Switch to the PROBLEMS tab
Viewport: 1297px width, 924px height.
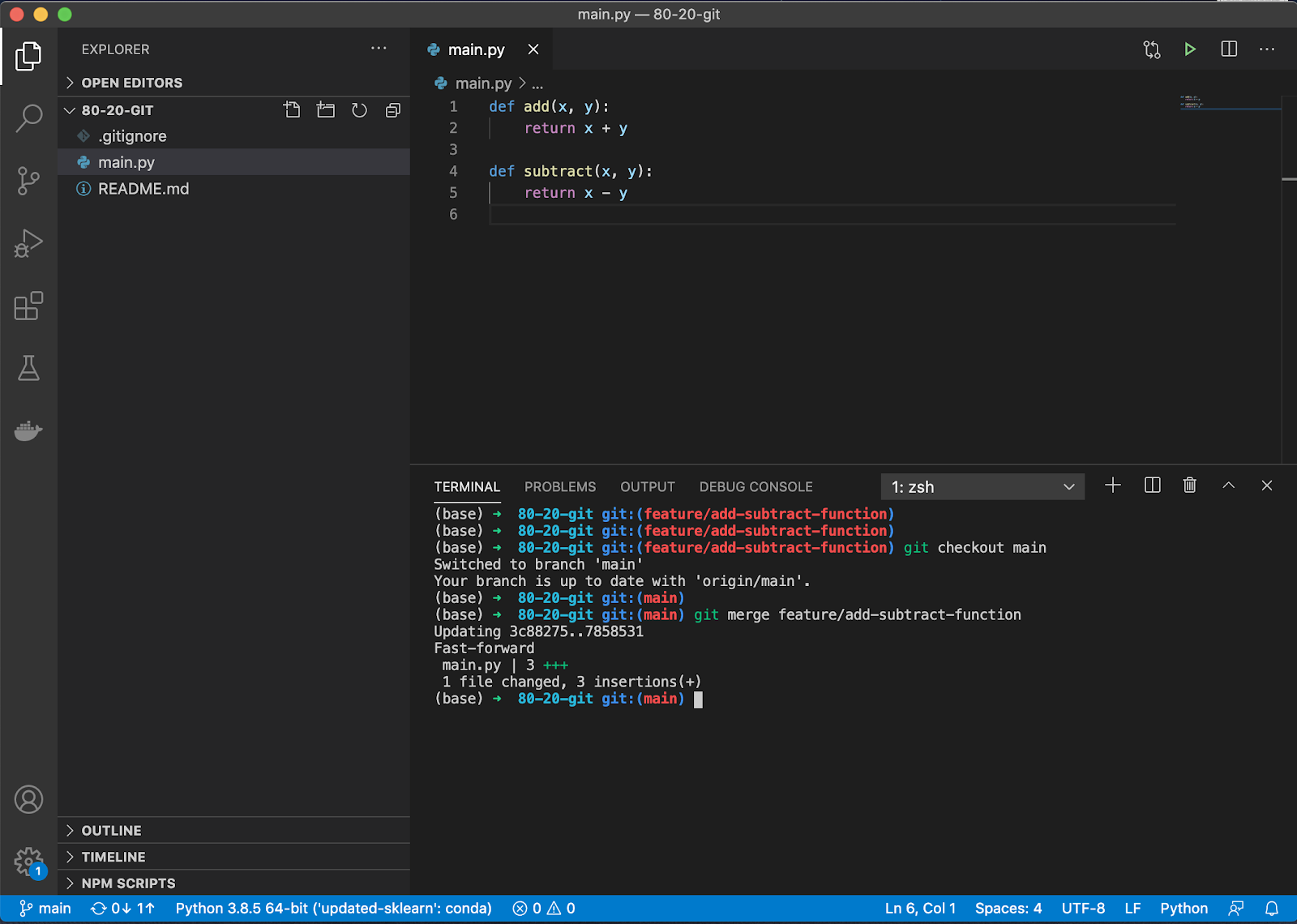coord(559,487)
